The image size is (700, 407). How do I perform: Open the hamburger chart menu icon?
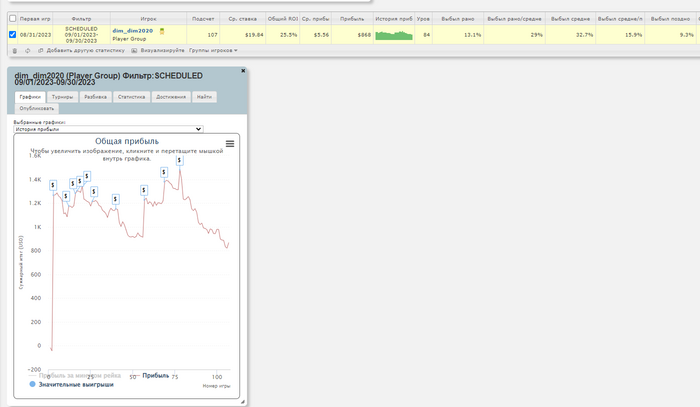click(230, 144)
